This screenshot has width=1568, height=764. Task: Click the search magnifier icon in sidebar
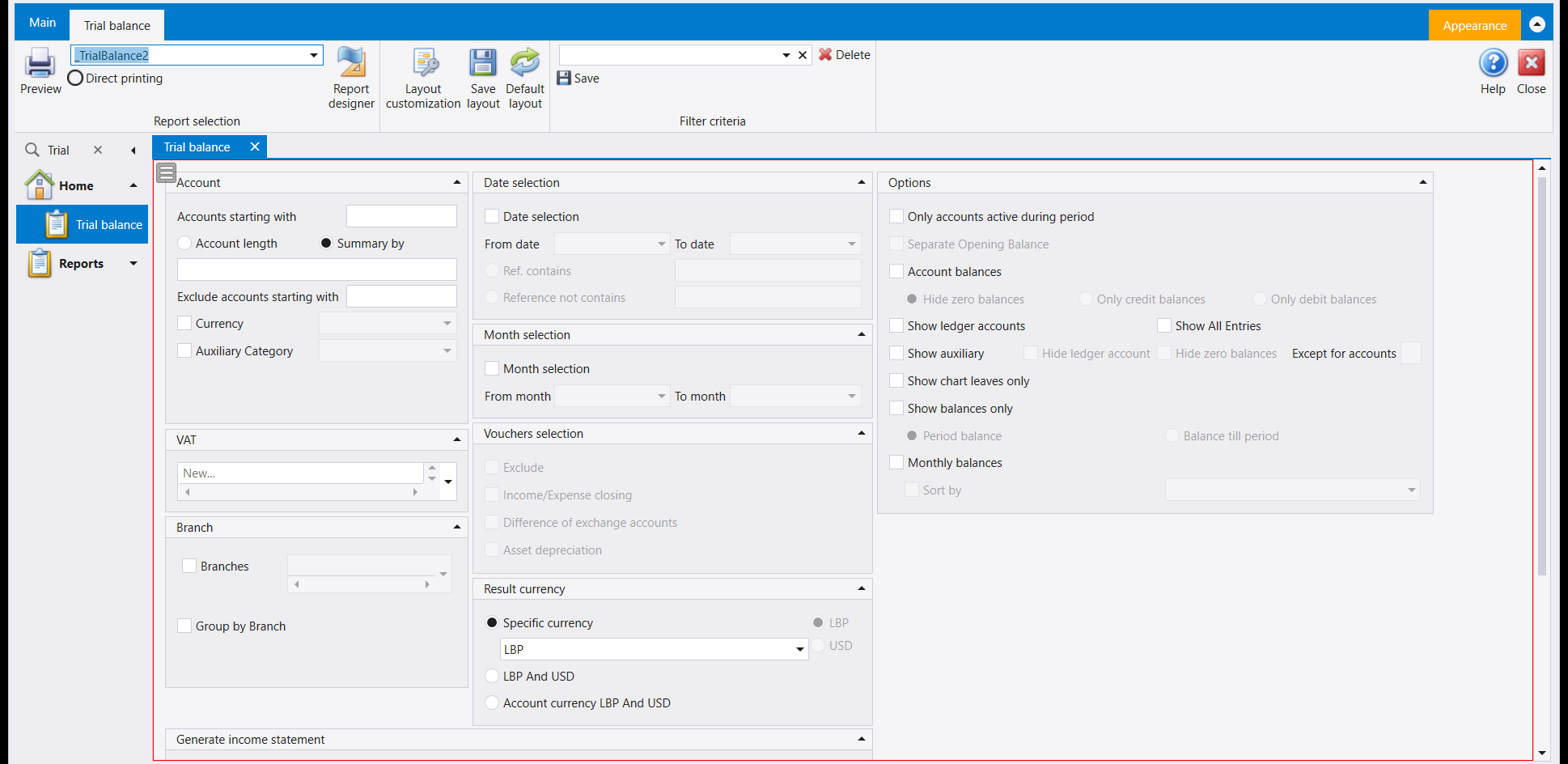(x=32, y=150)
